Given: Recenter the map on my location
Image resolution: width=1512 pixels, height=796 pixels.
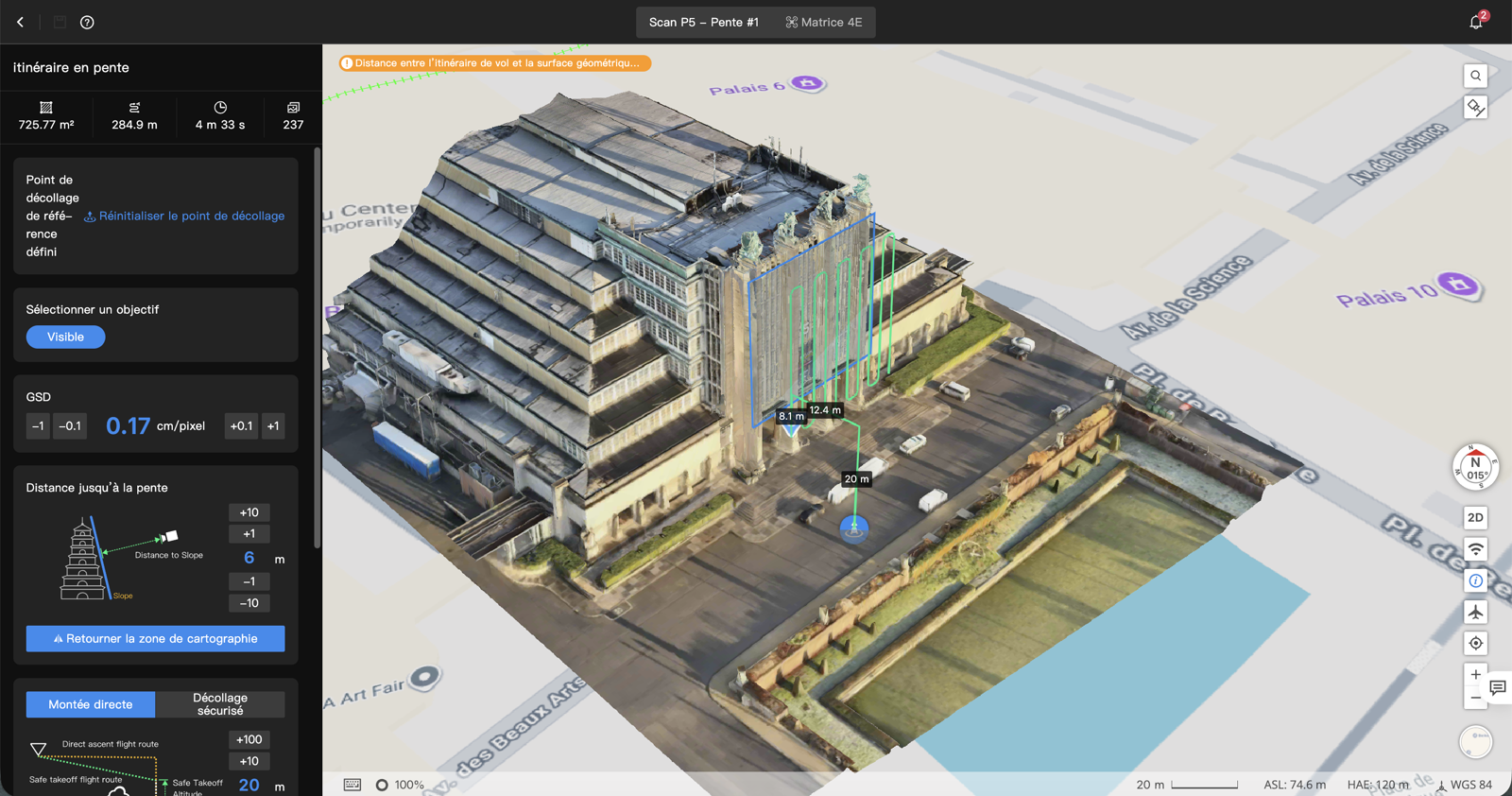Looking at the screenshot, I should (1475, 643).
